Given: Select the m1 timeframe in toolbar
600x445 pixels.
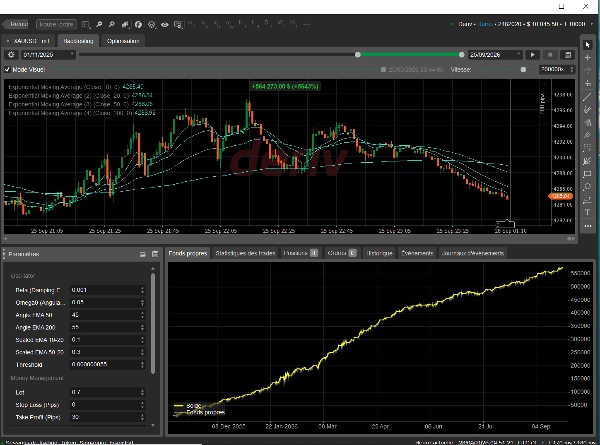Looking at the screenshot, I should pyautogui.click(x=191, y=24).
